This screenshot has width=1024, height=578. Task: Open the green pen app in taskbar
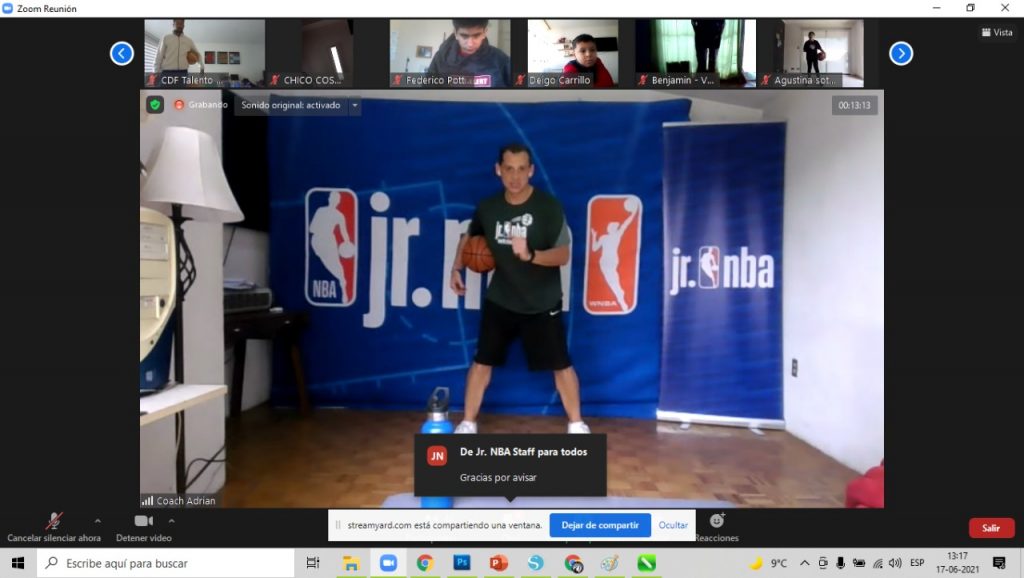647,563
